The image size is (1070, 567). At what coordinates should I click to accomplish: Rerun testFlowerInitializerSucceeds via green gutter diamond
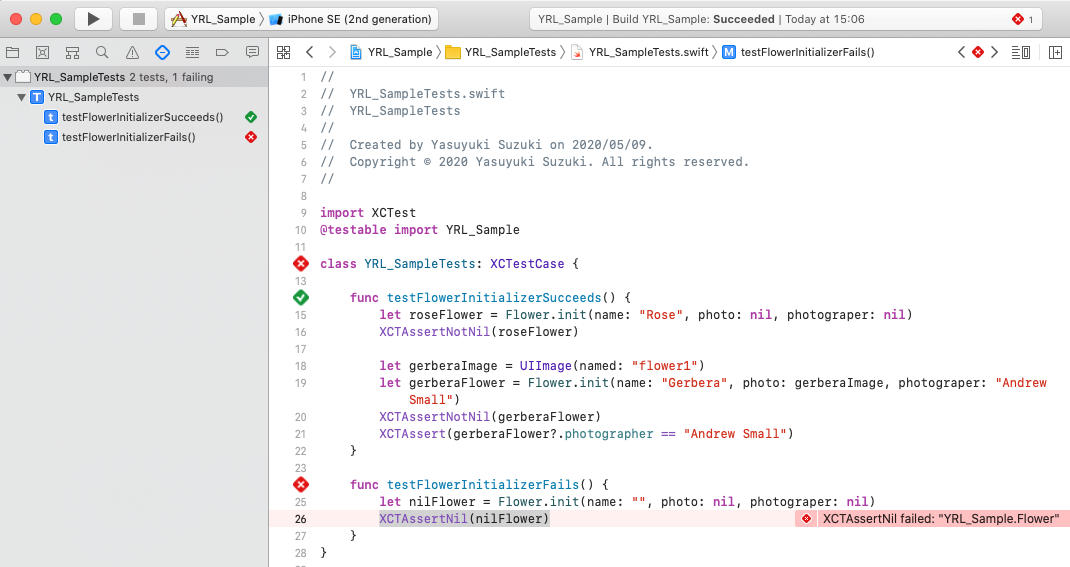click(x=301, y=297)
